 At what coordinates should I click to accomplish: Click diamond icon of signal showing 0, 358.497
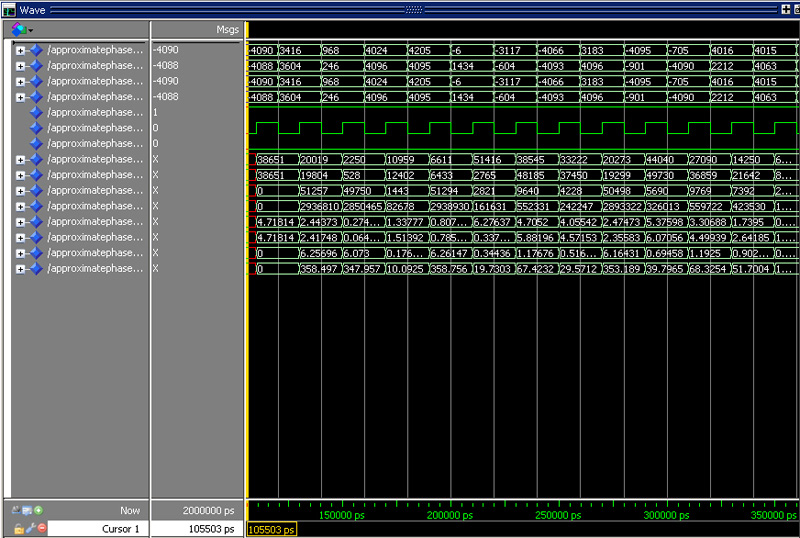36,268
